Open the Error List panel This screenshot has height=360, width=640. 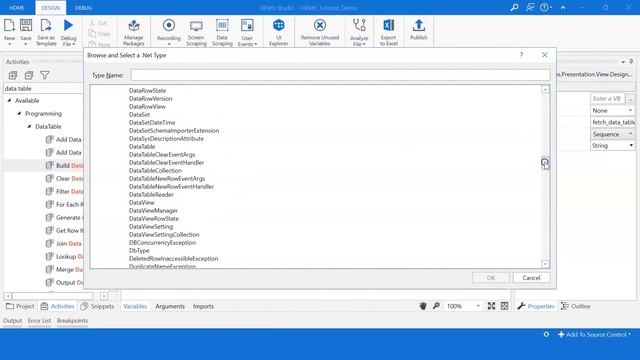40,320
